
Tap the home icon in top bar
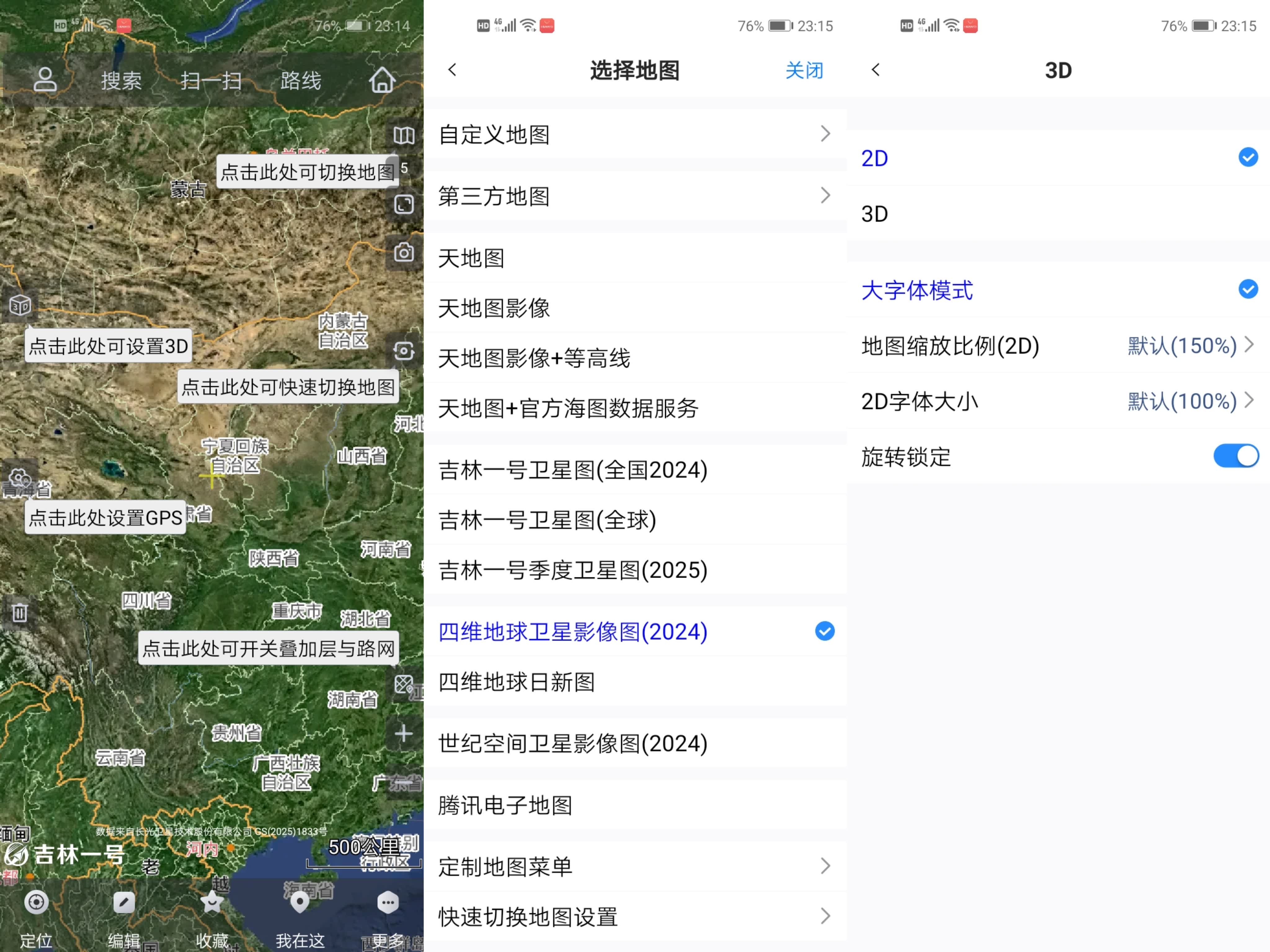(x=382, y=80)
